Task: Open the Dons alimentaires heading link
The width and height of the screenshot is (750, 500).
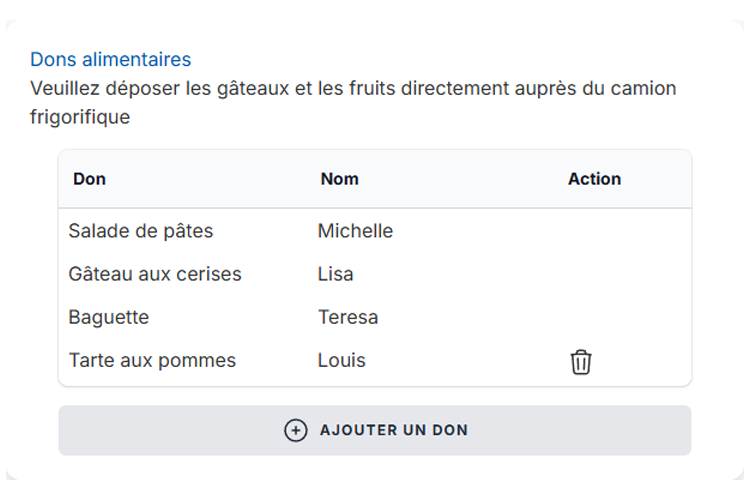Action: (110, 60)
